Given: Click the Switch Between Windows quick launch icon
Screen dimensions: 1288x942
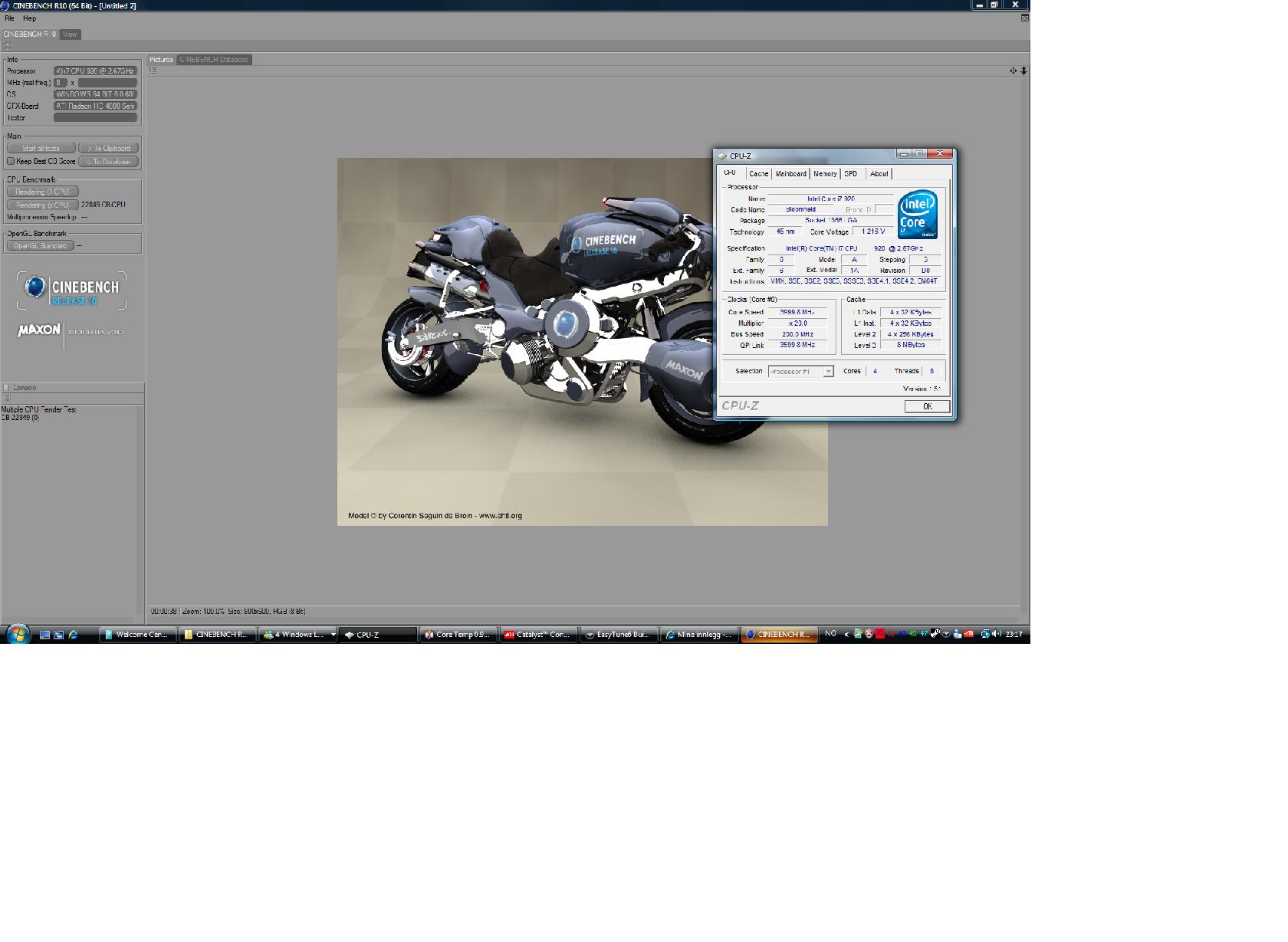Looking at the screenshot, I should tap(58, 635).
